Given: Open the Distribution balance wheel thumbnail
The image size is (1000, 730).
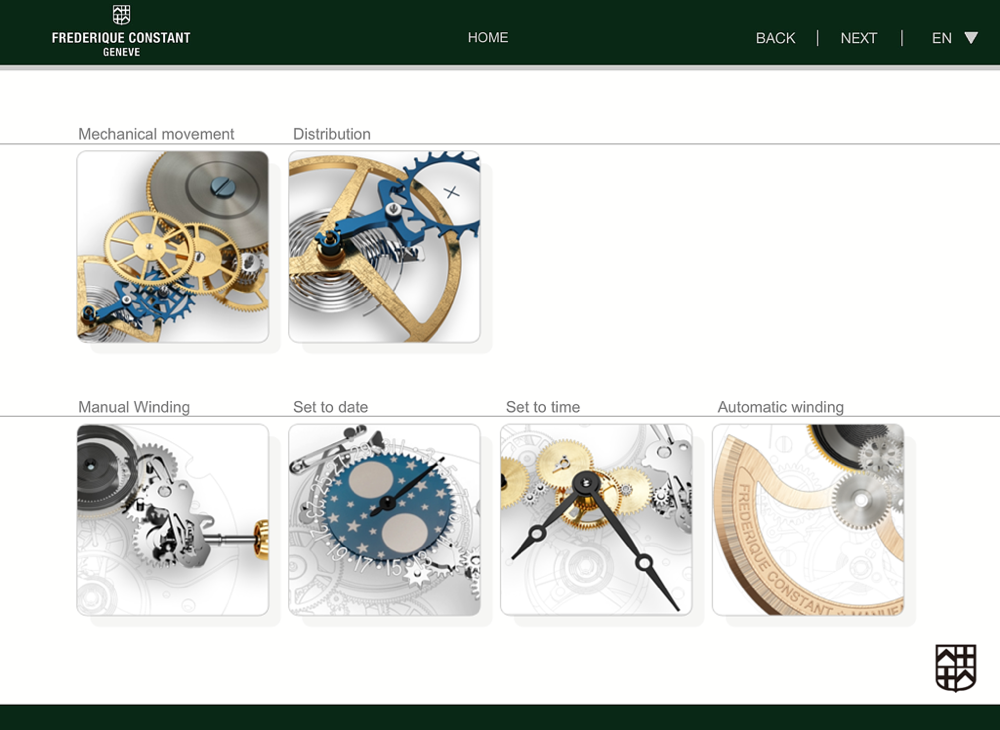Looking at the screenshot, I should pyautogui.click(x=385, y=247).
